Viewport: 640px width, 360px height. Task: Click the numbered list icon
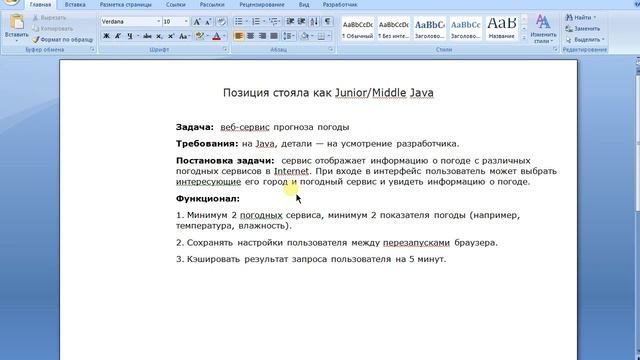click(x=256, y=21)
